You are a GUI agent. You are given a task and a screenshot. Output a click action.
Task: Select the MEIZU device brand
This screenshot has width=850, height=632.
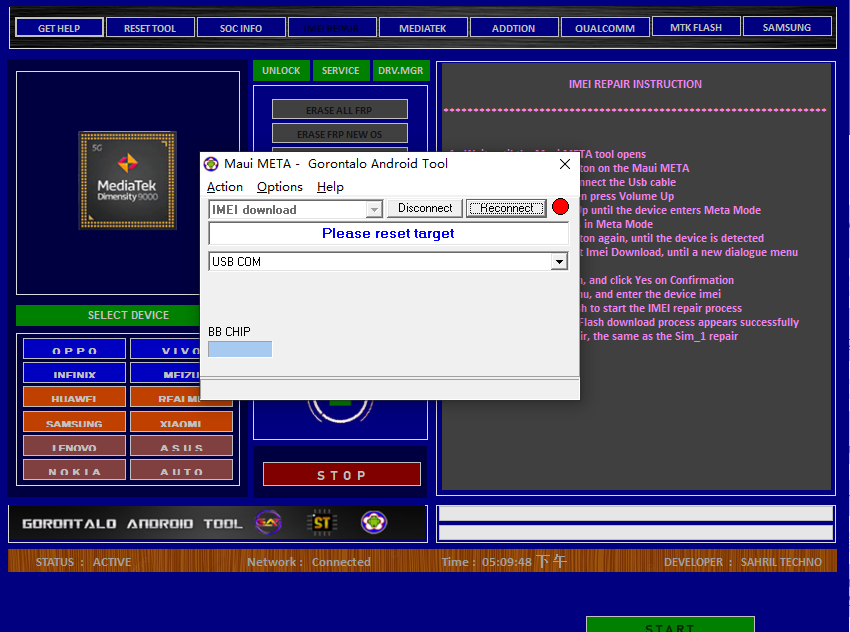(165, 373)
